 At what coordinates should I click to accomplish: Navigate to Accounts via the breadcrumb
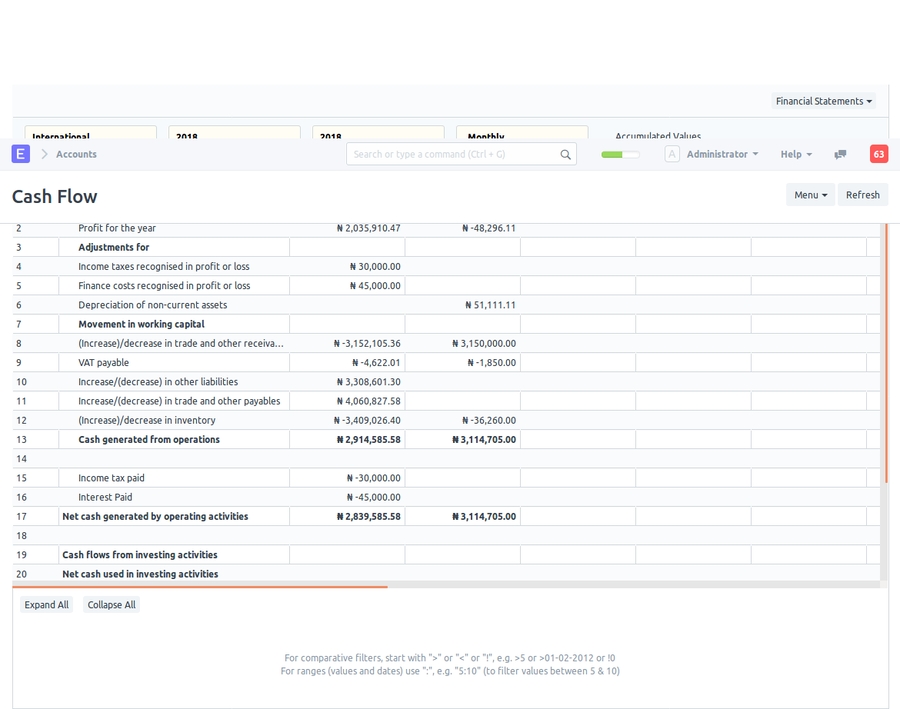(79, 154)
